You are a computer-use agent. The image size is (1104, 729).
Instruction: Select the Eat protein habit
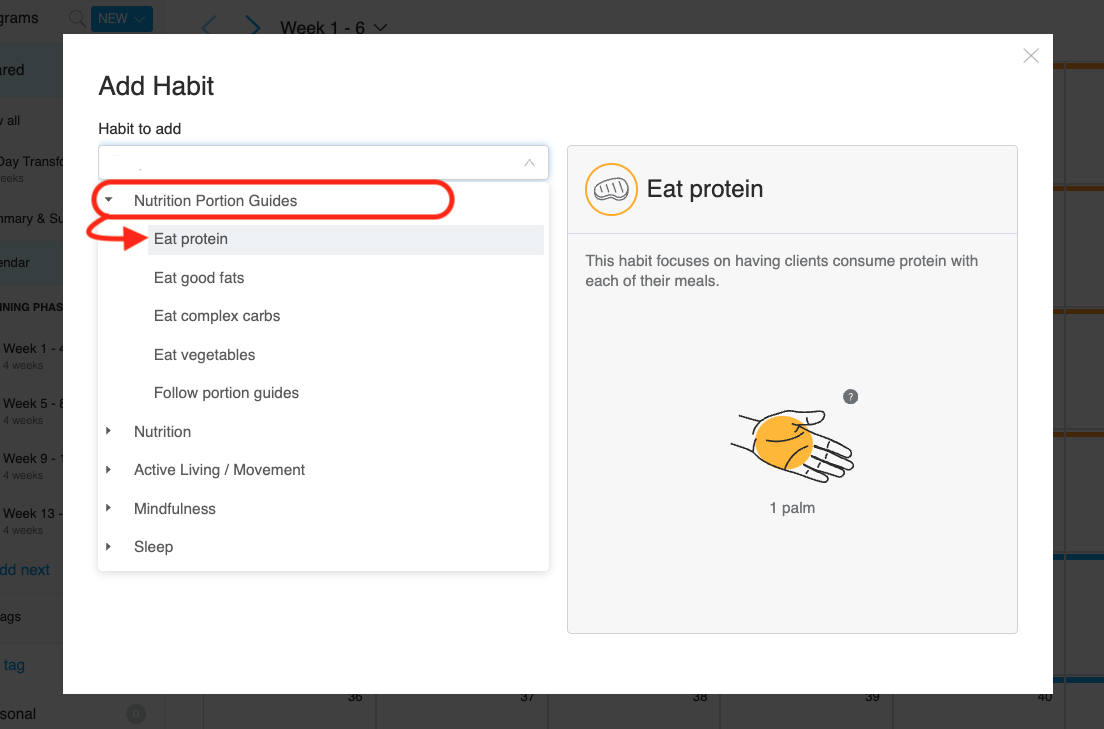(x=191, y=240)
